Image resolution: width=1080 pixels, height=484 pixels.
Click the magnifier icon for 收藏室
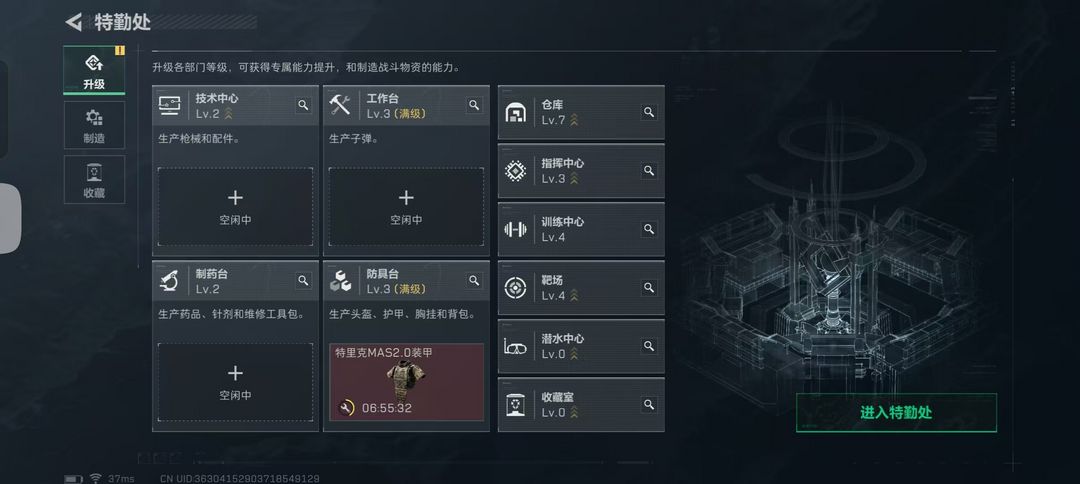coord(649,404)
